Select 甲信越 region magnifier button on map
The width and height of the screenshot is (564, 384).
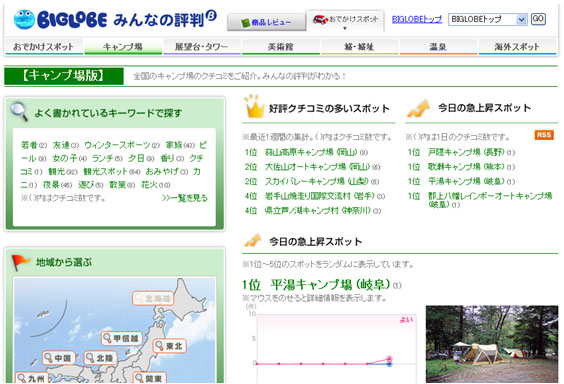coord(122,338)
